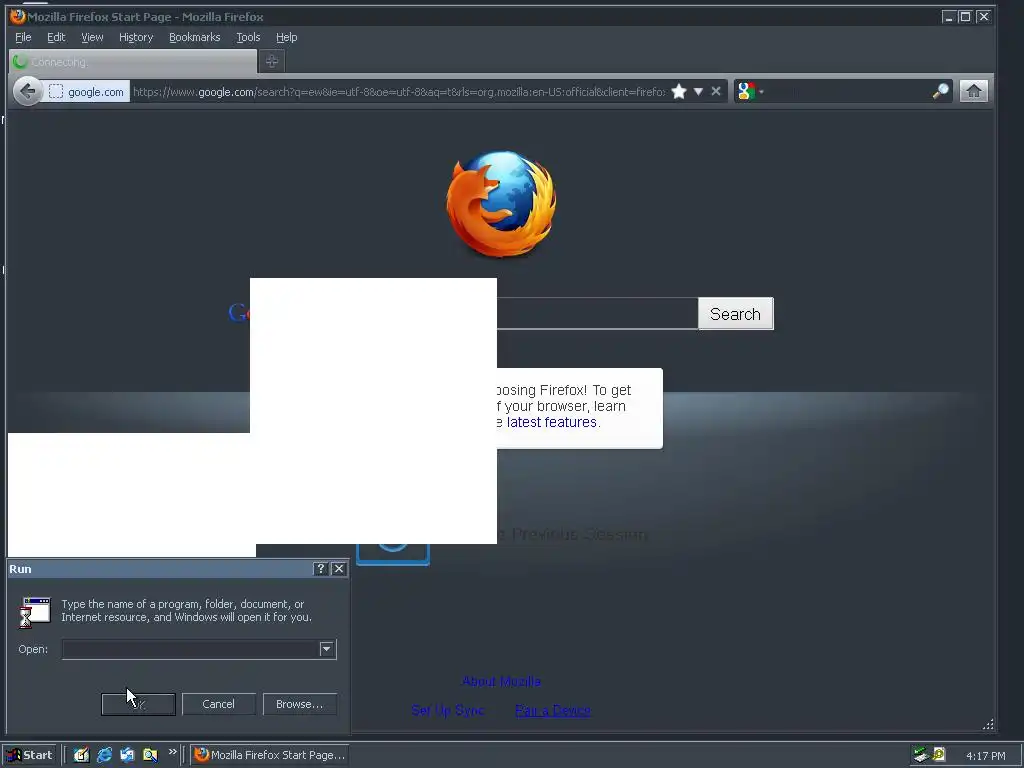This screenshot has width=1024, height=768.
Task: Open the About Mozilla link
Action: point(502,681)
